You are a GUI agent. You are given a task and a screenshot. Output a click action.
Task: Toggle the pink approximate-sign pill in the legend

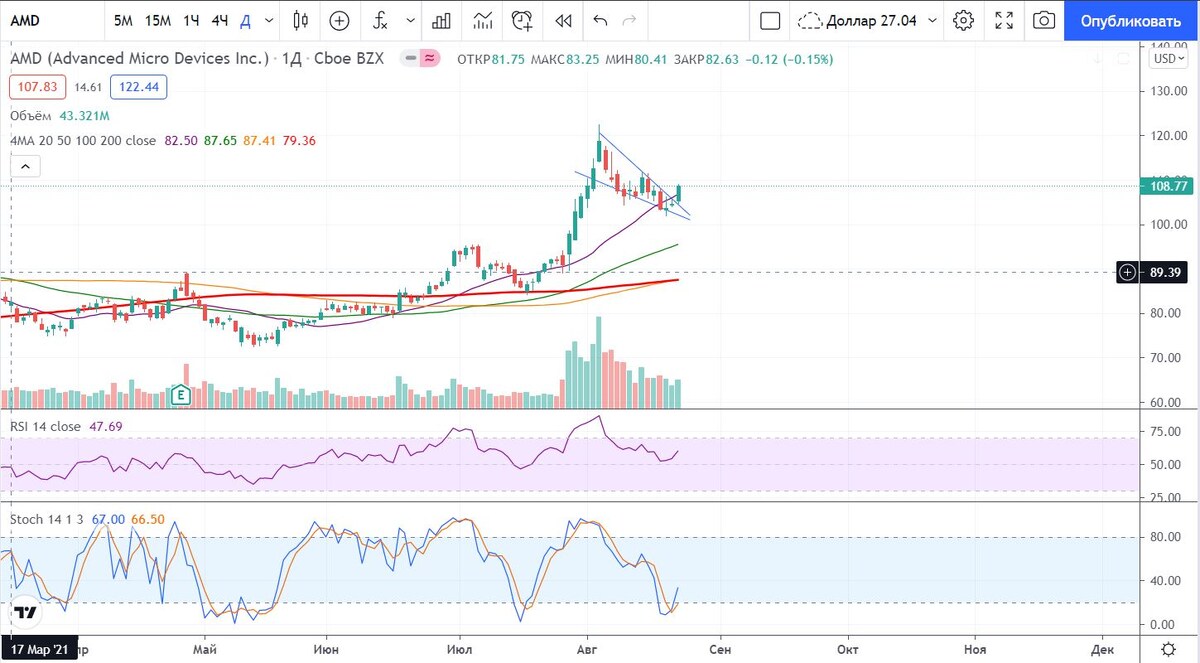pos(430,59)
